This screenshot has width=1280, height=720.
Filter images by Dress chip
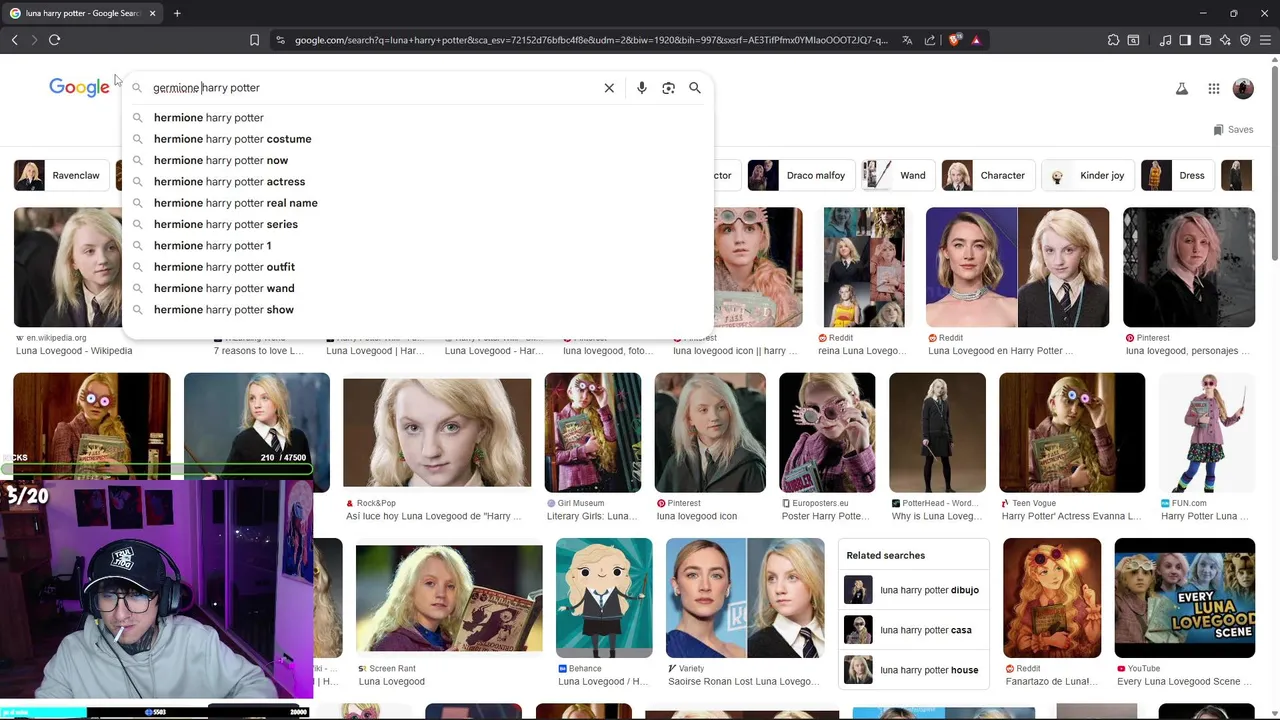(1176, 175)
